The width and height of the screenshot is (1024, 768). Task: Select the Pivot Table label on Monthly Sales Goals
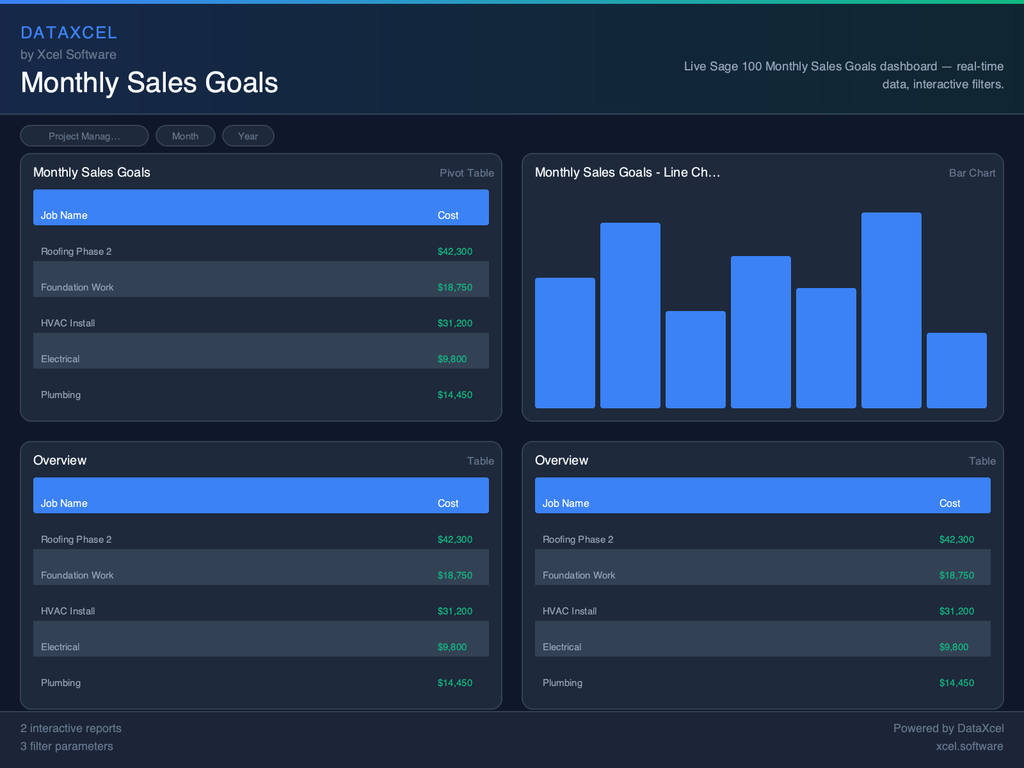click(x=466, y=172)
